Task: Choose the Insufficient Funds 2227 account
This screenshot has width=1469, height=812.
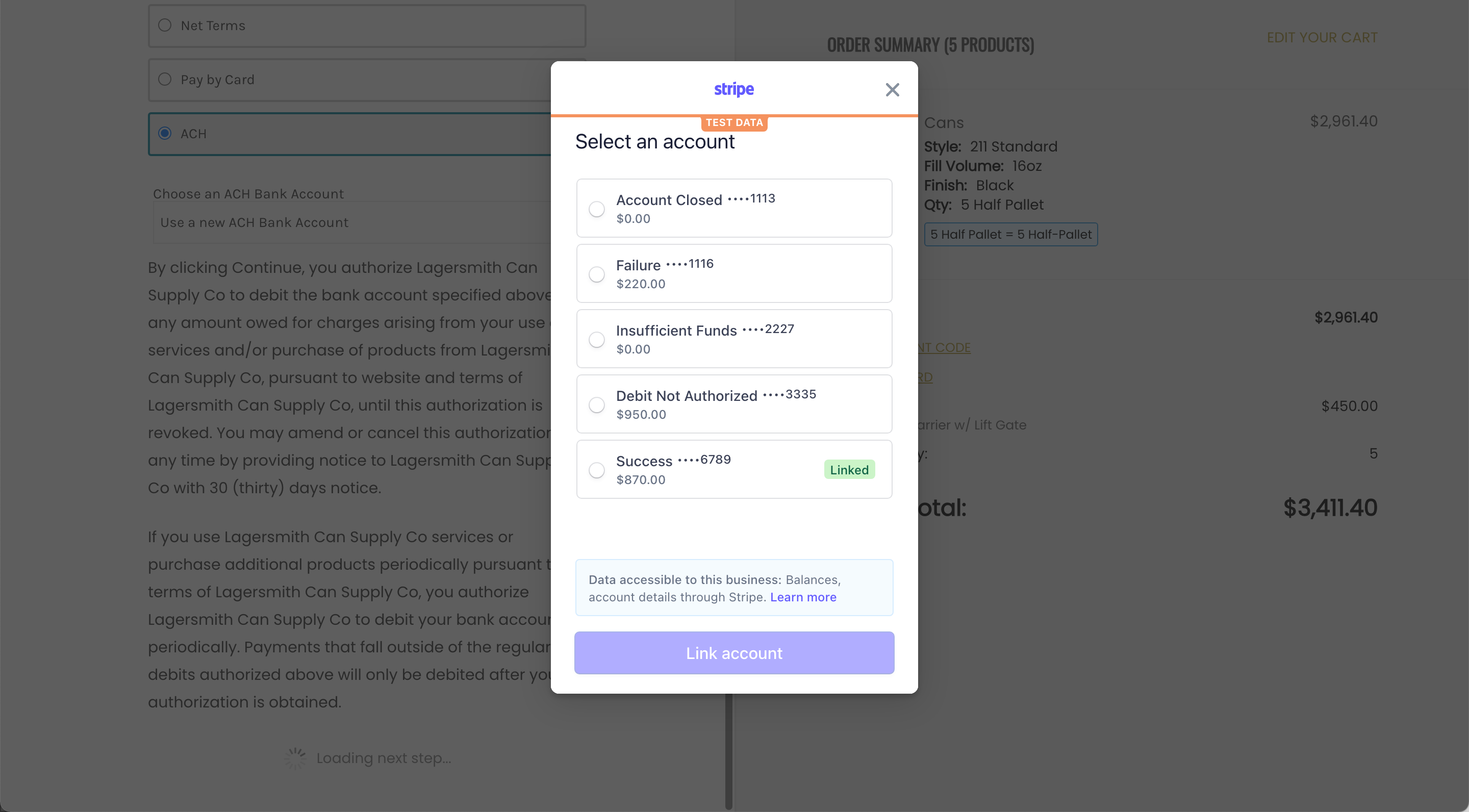Action: (x=596, y=339)
